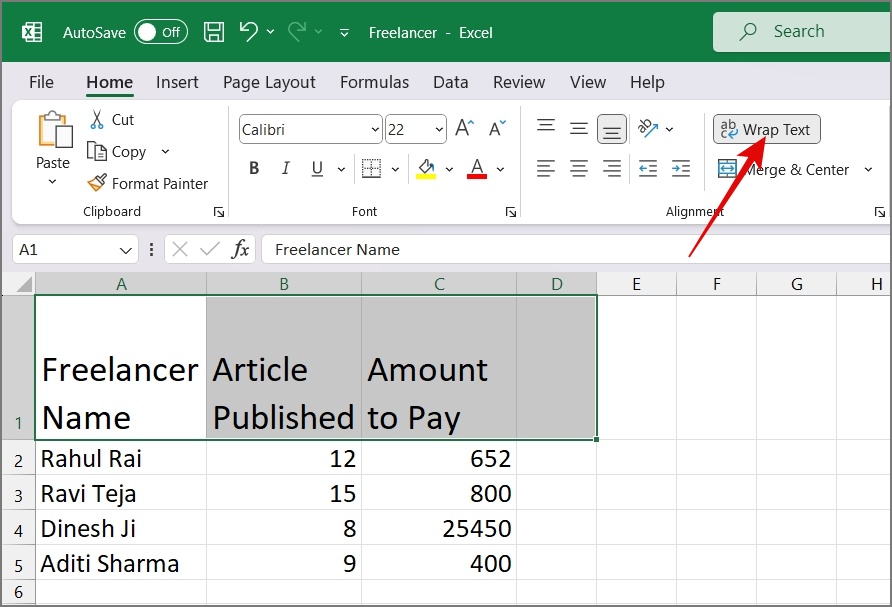Decrease font size with the smaller A

coord(497,128)
